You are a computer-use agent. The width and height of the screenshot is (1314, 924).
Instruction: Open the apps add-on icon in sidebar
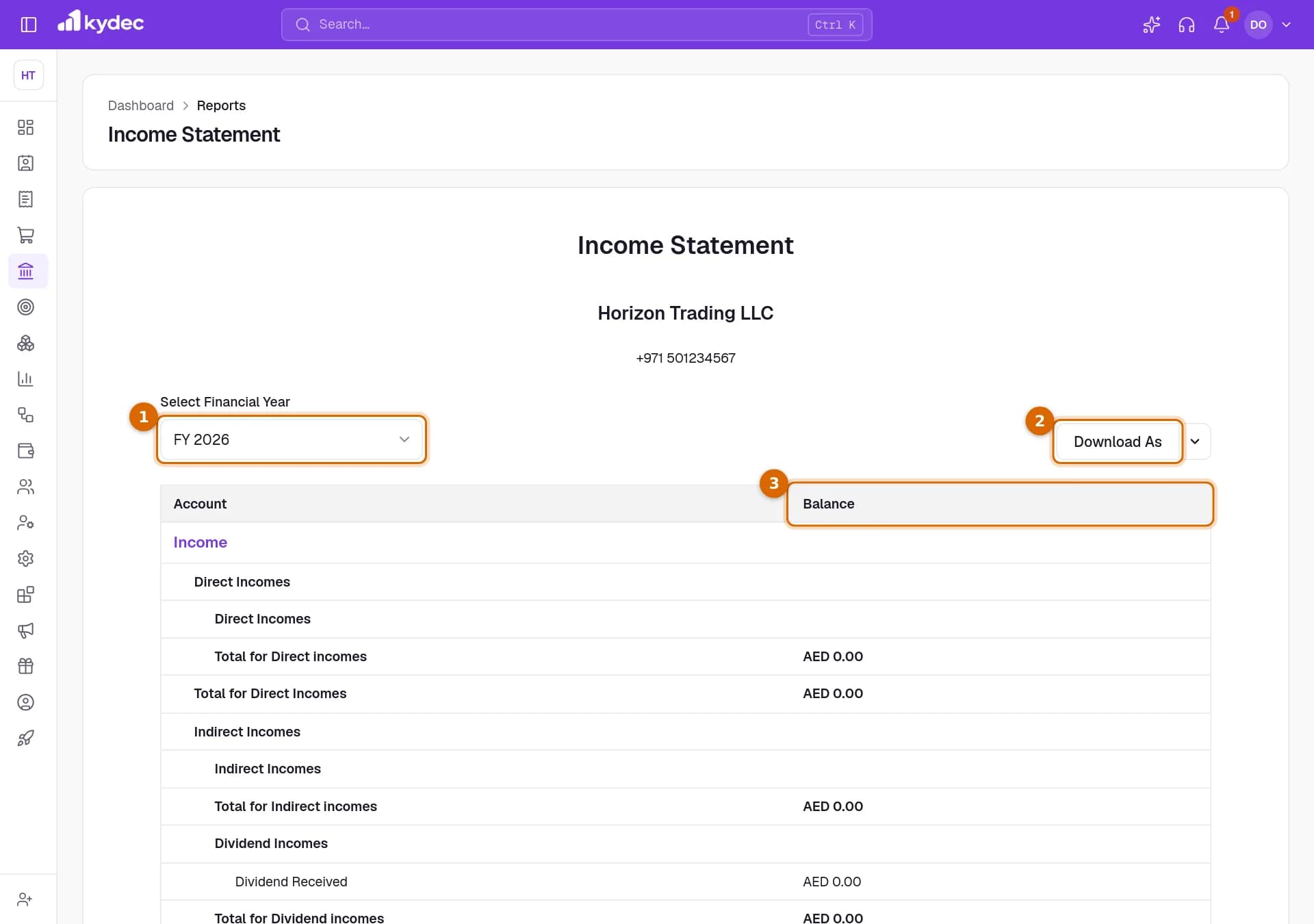coord(25,594)
